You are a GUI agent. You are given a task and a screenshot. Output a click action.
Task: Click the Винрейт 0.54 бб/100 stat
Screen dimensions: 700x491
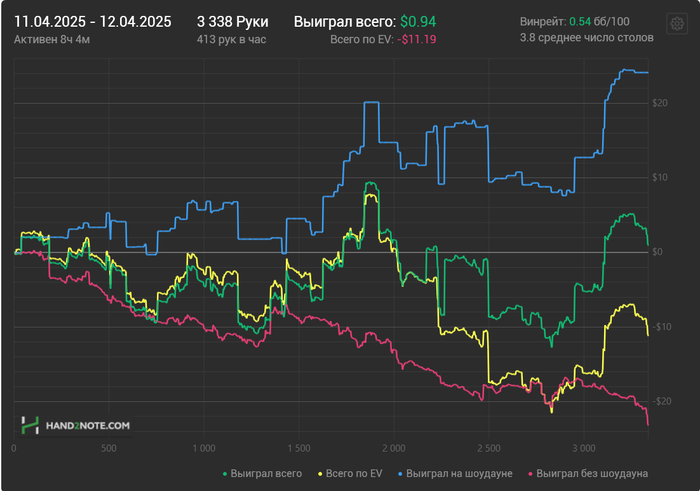pos(575,21)
